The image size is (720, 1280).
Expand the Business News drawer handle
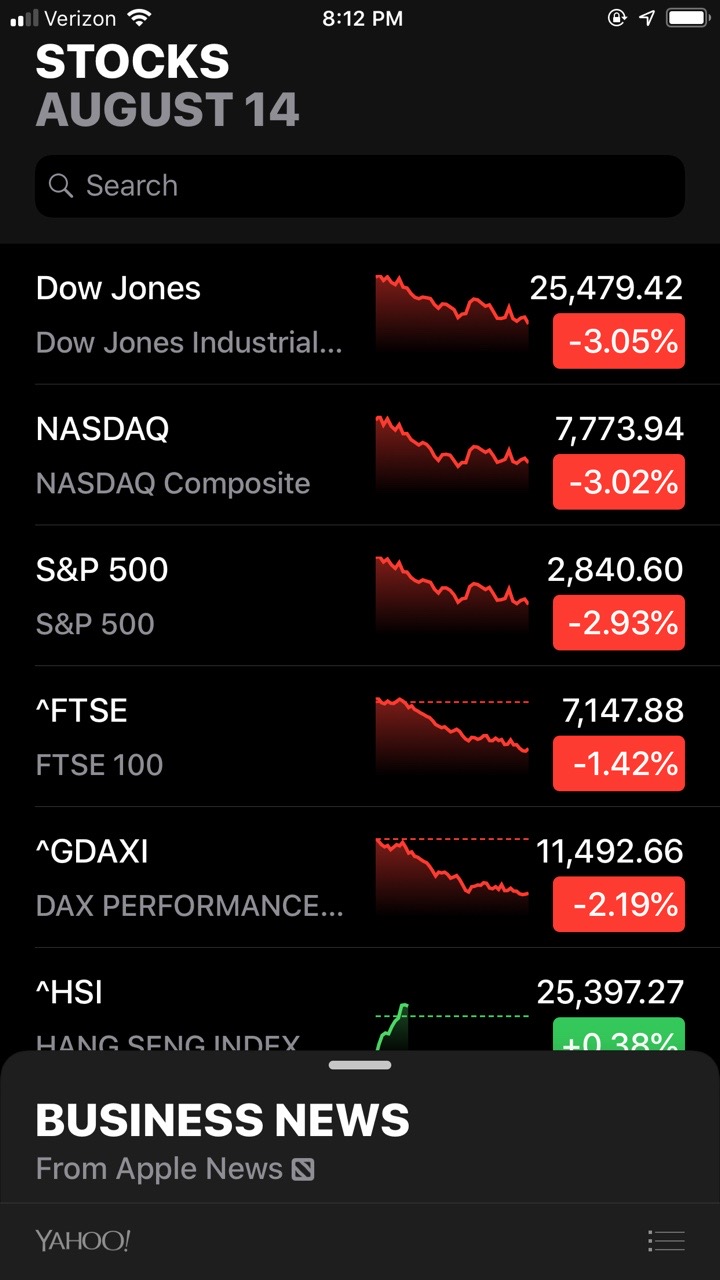[360, 1065]
